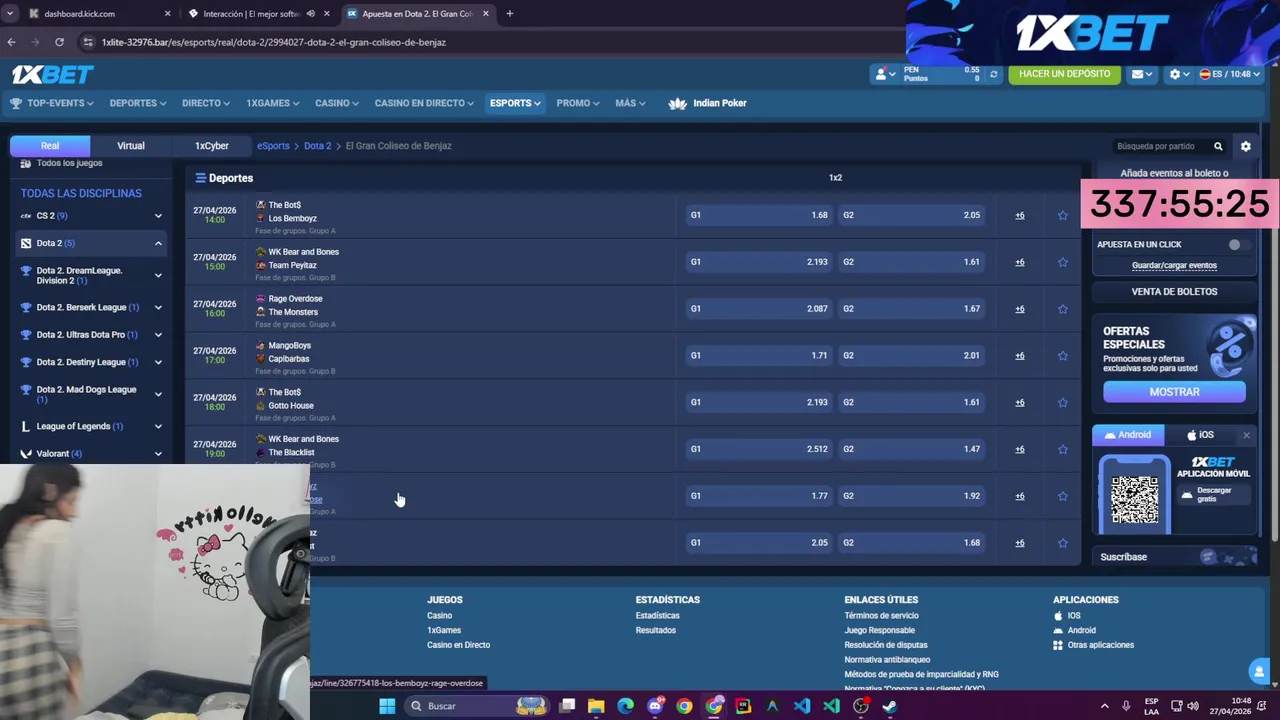
Task: Switch to the Virtual tab
Action: pyautogui.click(x=131, y=146)
